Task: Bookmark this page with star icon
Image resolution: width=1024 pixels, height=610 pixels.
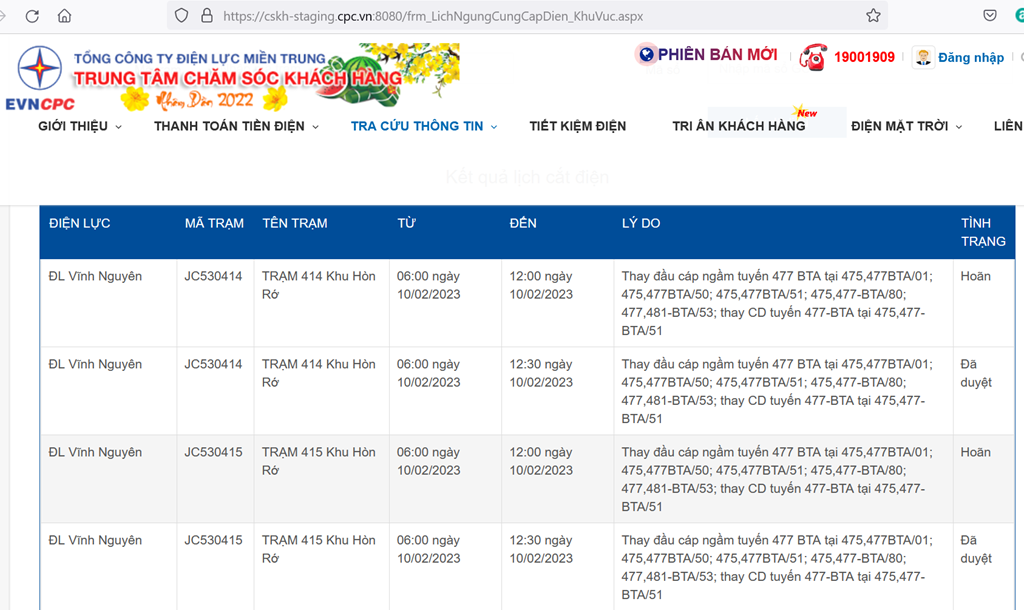Action: click(873, 16)
